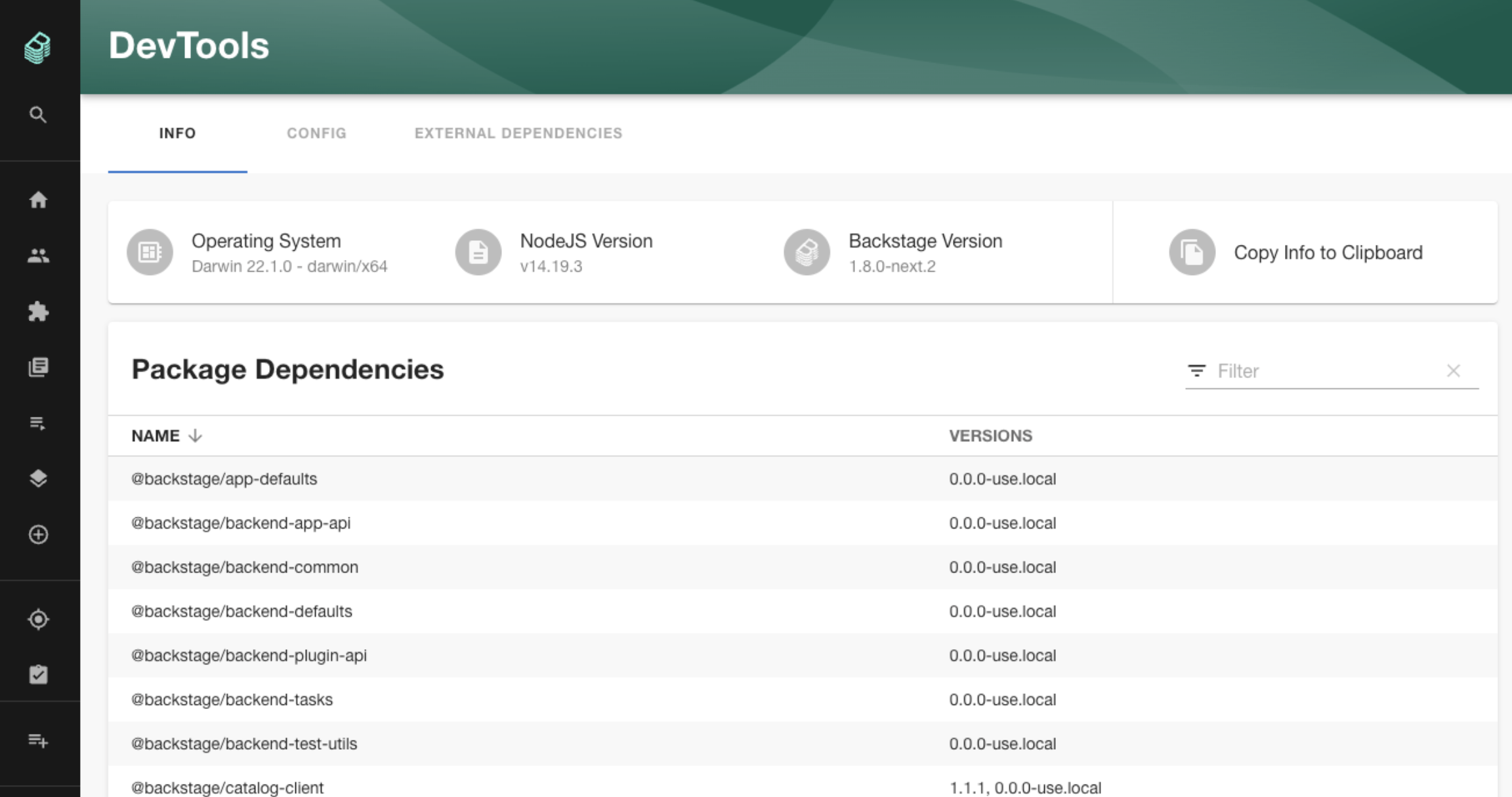Screen dimensions: 1512x797
Task: Click Copy Info to Clipboard
Action: pyautogui.click(x=1328, y=252)
